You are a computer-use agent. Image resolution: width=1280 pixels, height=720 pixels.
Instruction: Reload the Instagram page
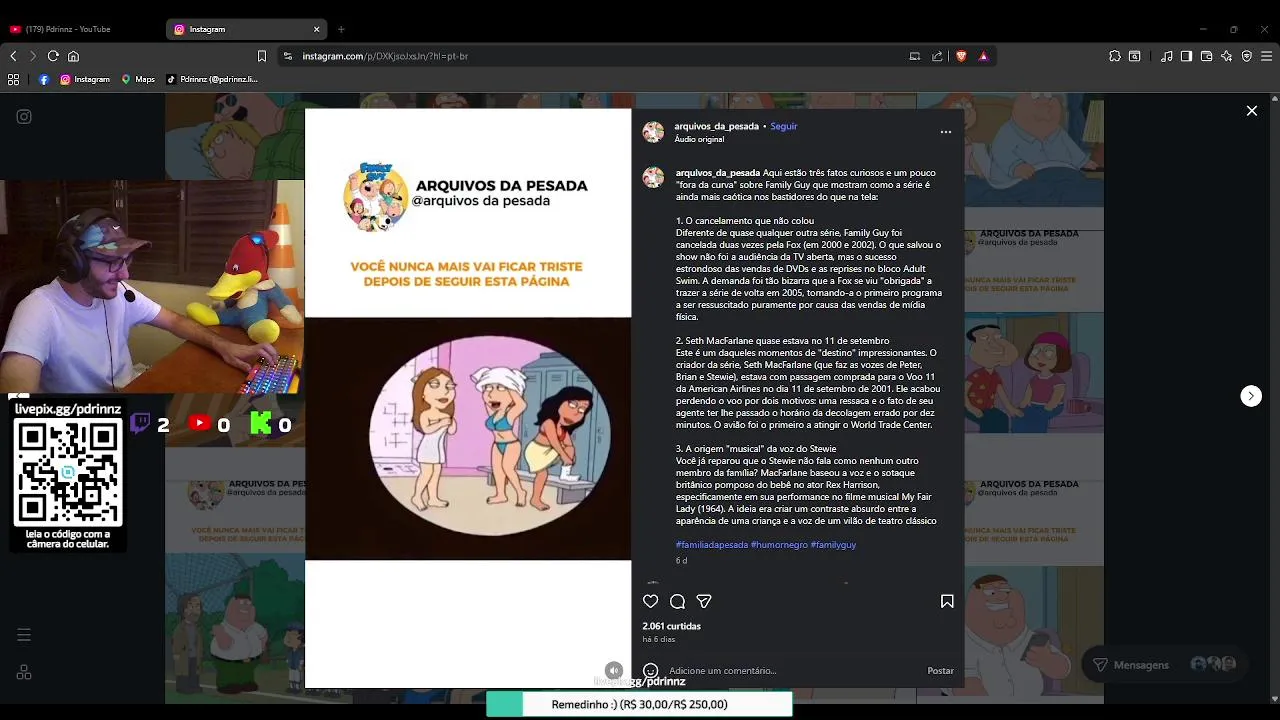pos(53,56)
